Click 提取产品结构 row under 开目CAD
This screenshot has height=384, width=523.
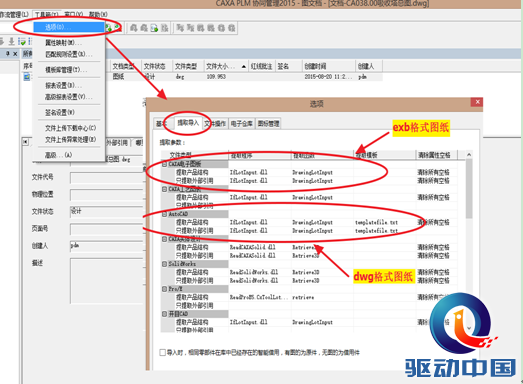pos(192,322)
